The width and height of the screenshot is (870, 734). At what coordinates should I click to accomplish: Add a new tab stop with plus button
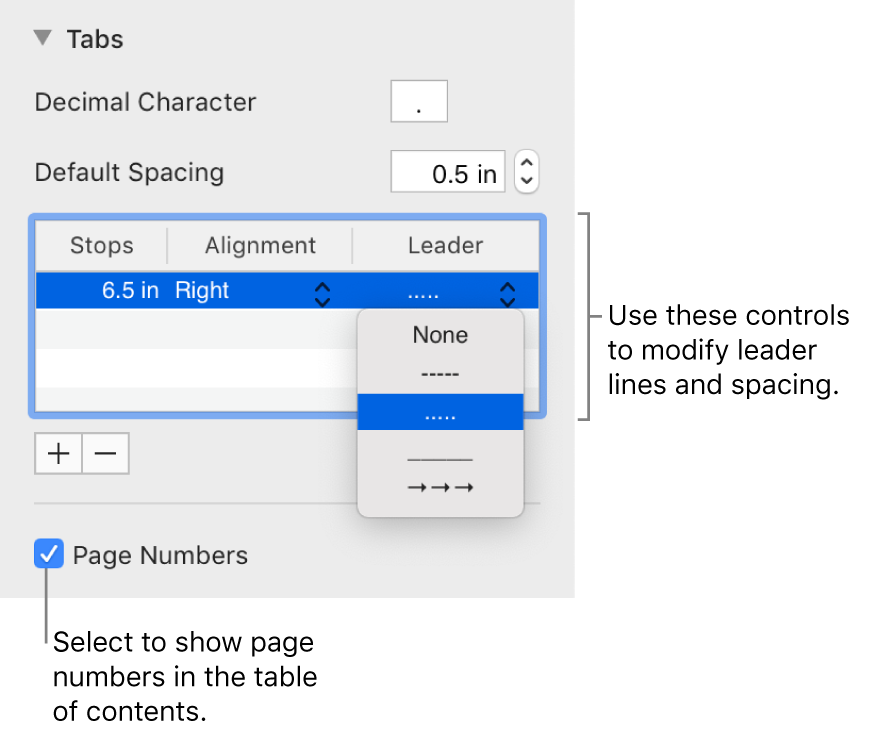[x=59, y=453]
